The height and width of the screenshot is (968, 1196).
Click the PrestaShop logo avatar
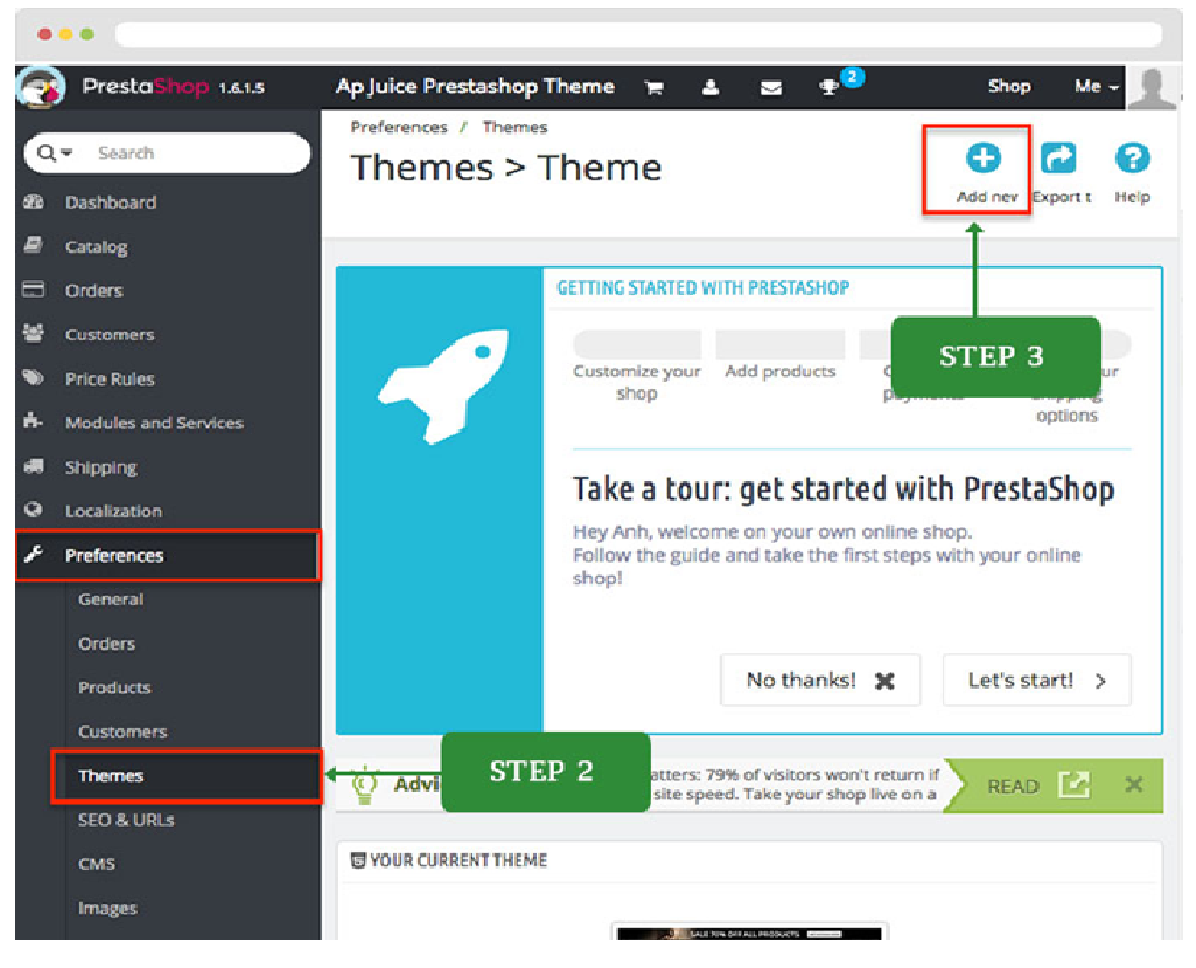[41, 87]
